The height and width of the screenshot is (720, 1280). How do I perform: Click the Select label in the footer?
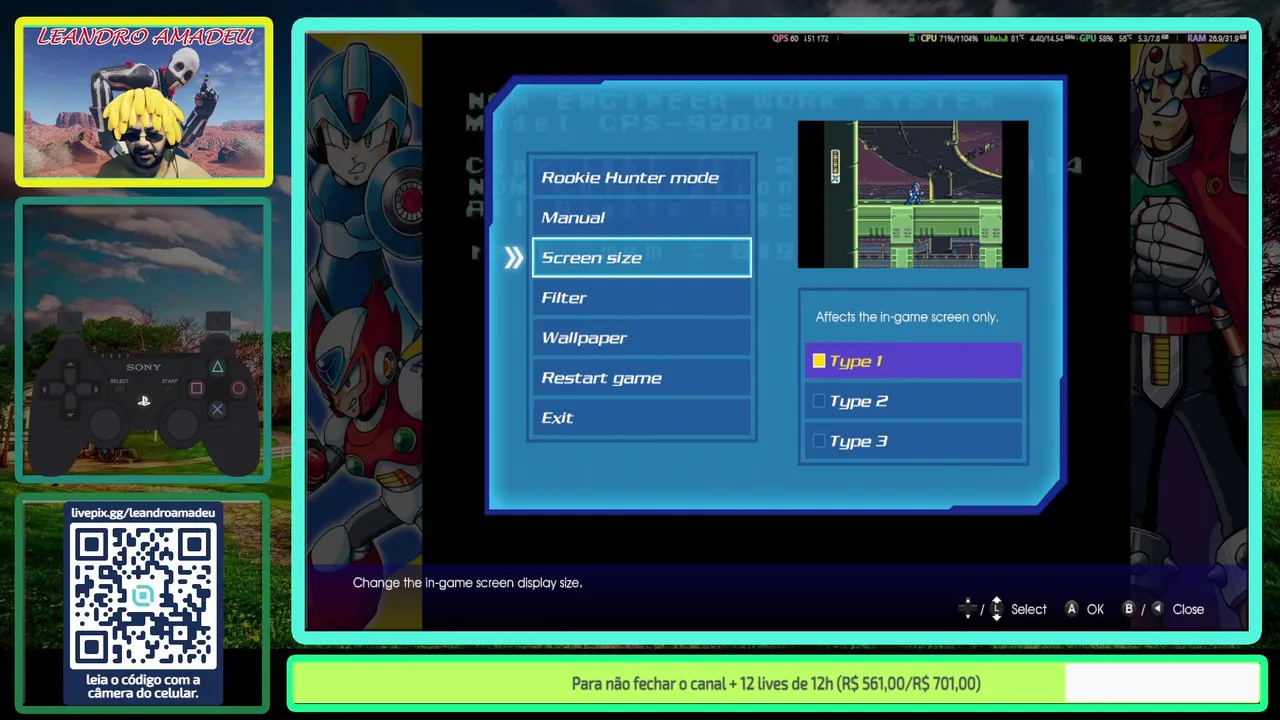1029,609
